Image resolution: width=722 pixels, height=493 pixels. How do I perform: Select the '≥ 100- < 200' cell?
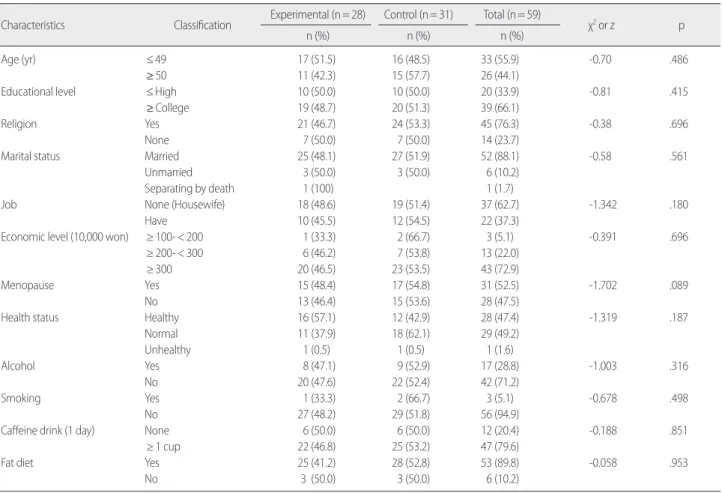pos(175,237)
